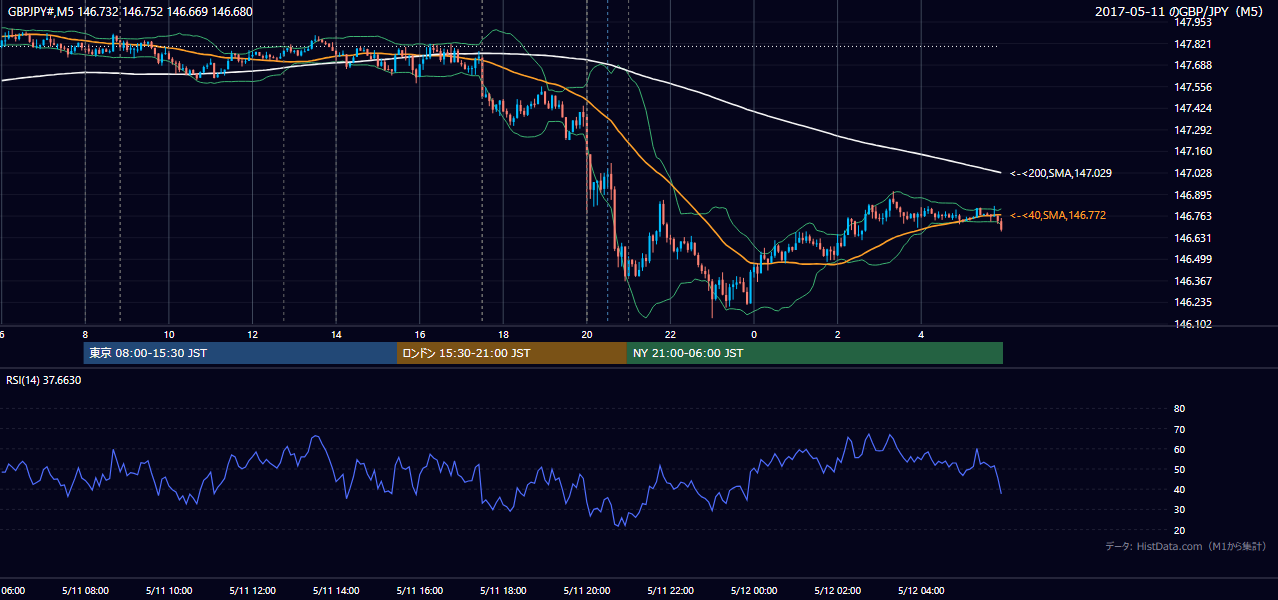Click price axis label 147.821

tap(1193, 44)
